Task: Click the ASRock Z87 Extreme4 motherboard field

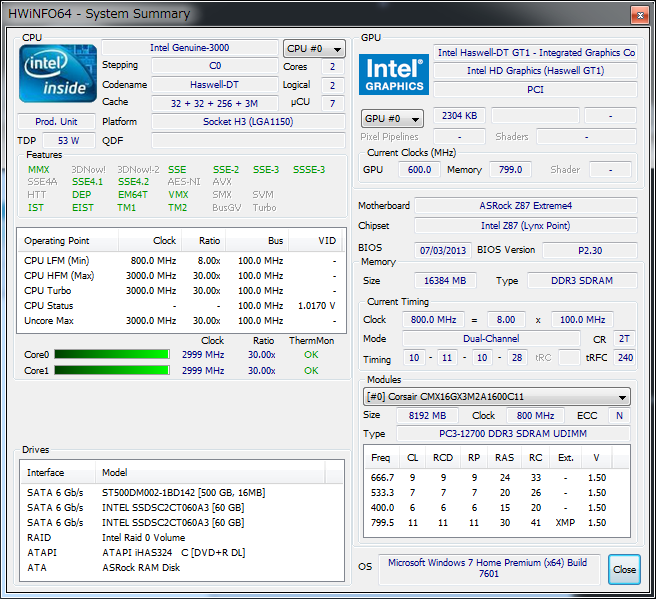Action: pyautogui.click(x=526, y=206)
